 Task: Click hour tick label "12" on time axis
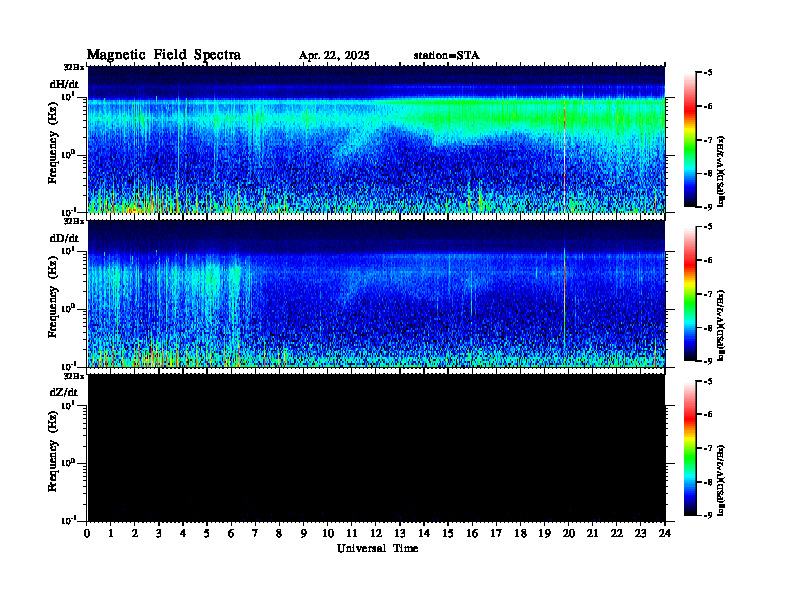click(x=376, y=533)
